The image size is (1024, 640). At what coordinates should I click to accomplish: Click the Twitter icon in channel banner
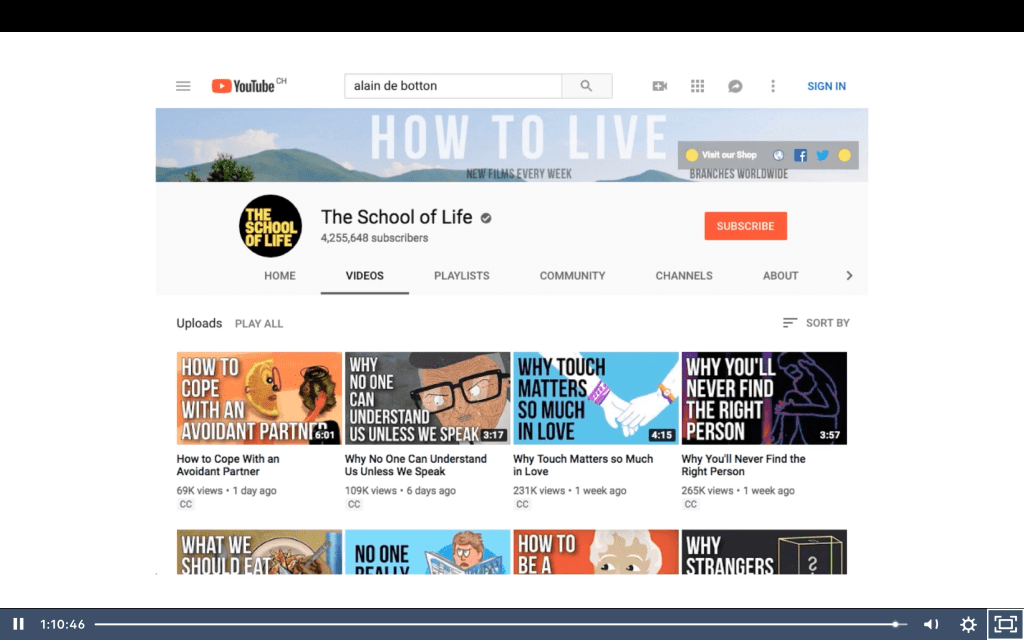(822, 155)
